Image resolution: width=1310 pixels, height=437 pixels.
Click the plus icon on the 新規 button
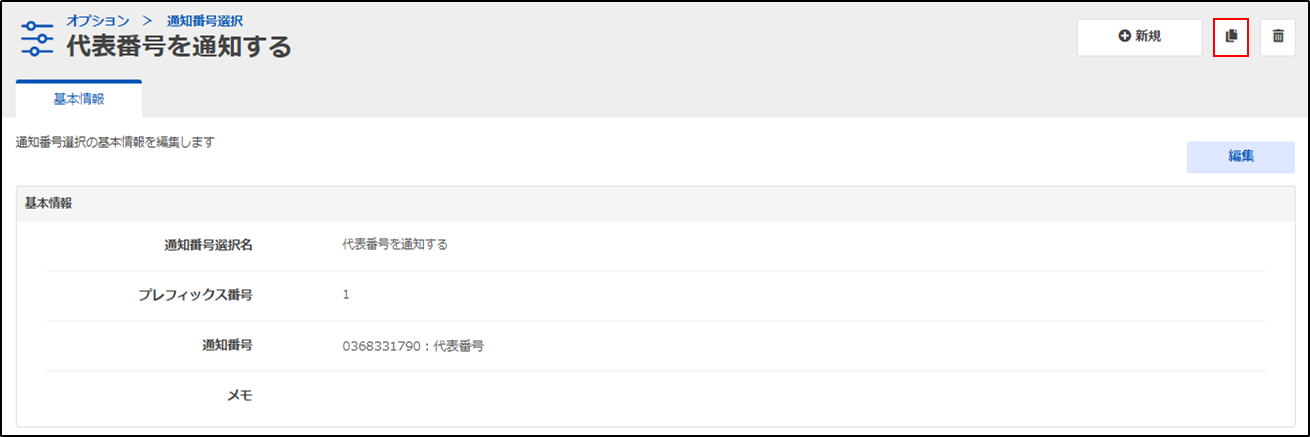click(1125, 36)
